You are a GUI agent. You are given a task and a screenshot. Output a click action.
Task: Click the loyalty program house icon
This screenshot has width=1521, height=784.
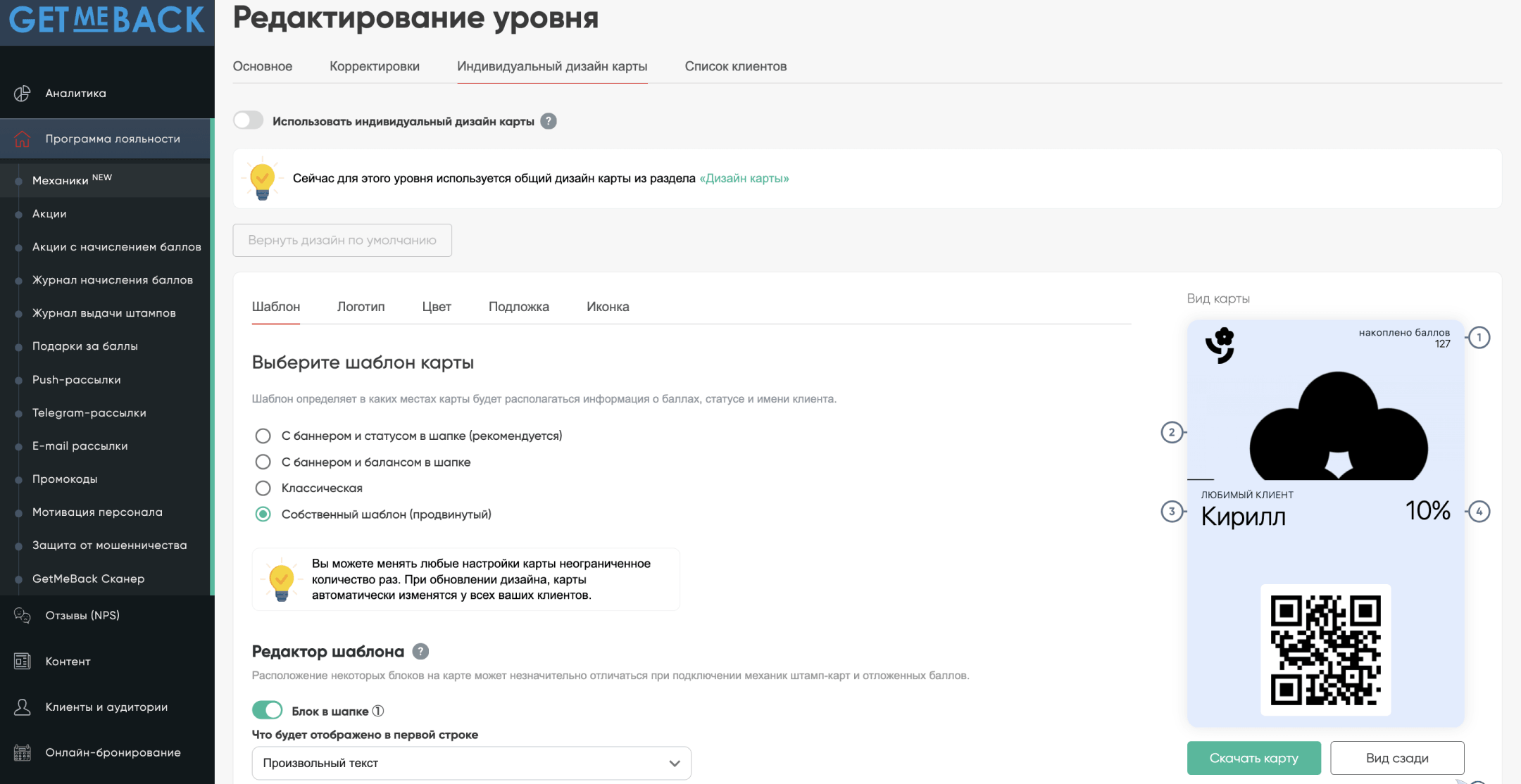[23, 139]
